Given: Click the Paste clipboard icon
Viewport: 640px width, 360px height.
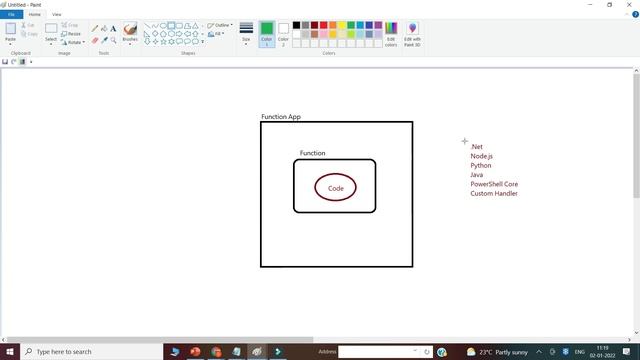Looking at the screenshot, I should pyautogui.click(x=11, y=29).
